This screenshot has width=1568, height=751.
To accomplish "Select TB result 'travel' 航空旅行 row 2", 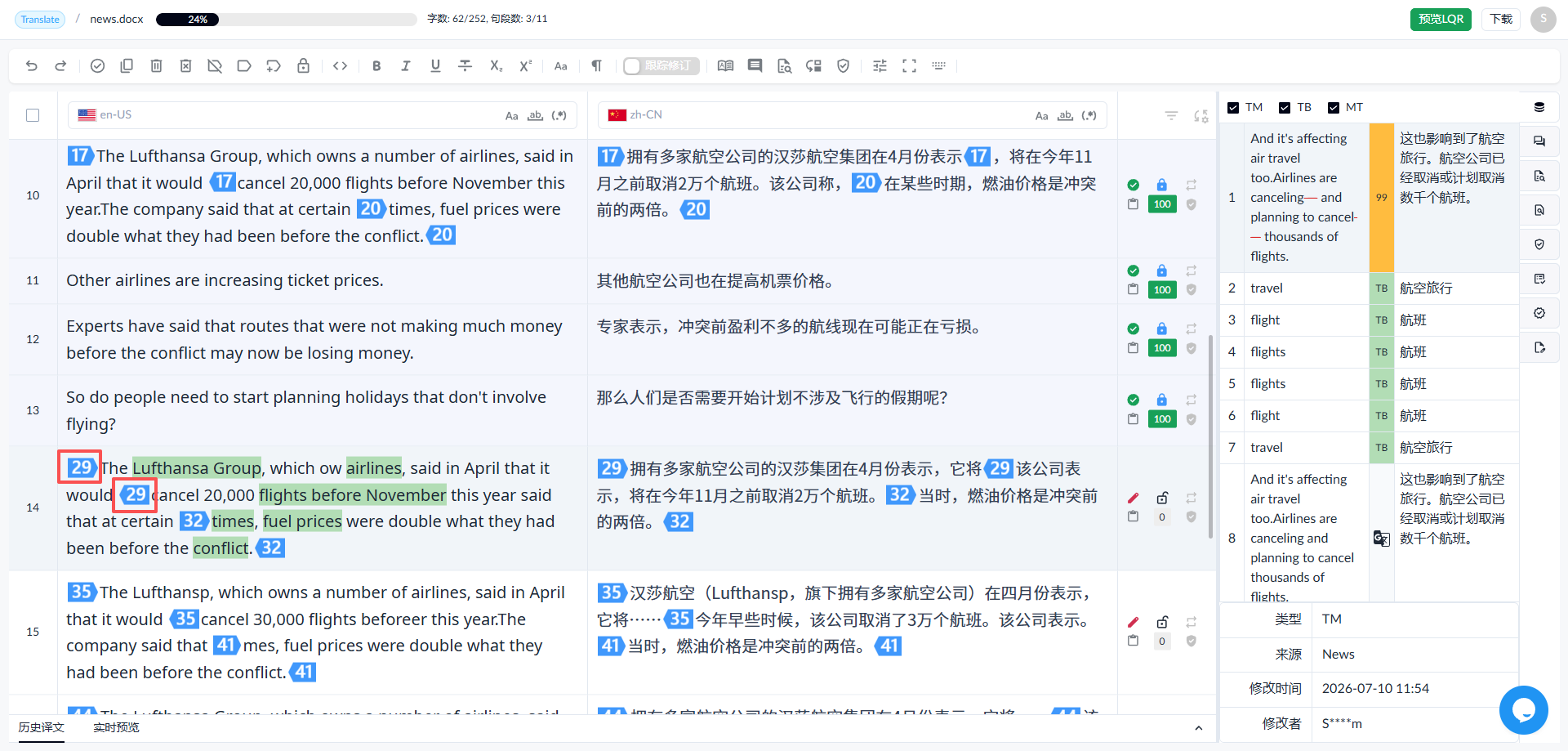I will tap(1370, 288).
